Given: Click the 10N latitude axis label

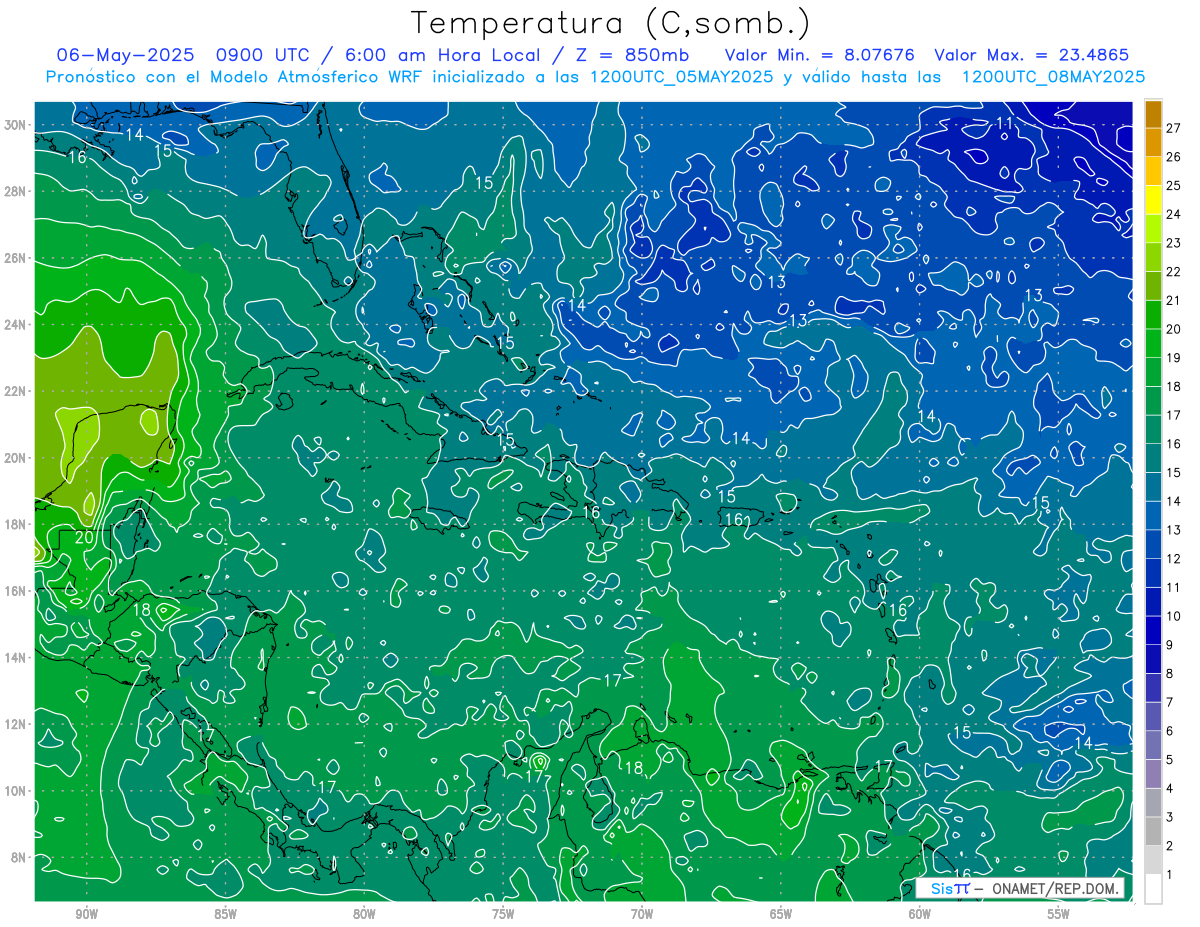Looking at the screenshot, I should click(x=14, y=791).
